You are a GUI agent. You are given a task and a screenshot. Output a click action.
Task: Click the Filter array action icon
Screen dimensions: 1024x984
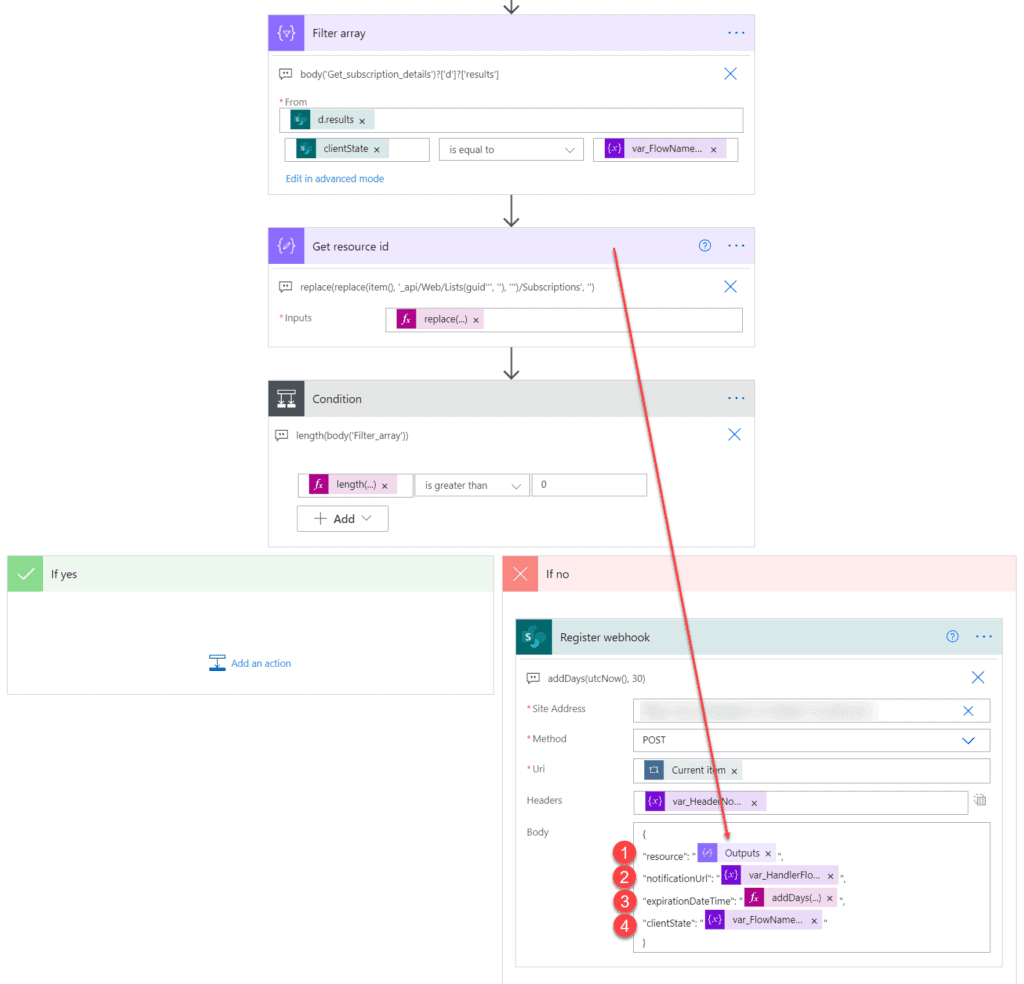[286, 33]
